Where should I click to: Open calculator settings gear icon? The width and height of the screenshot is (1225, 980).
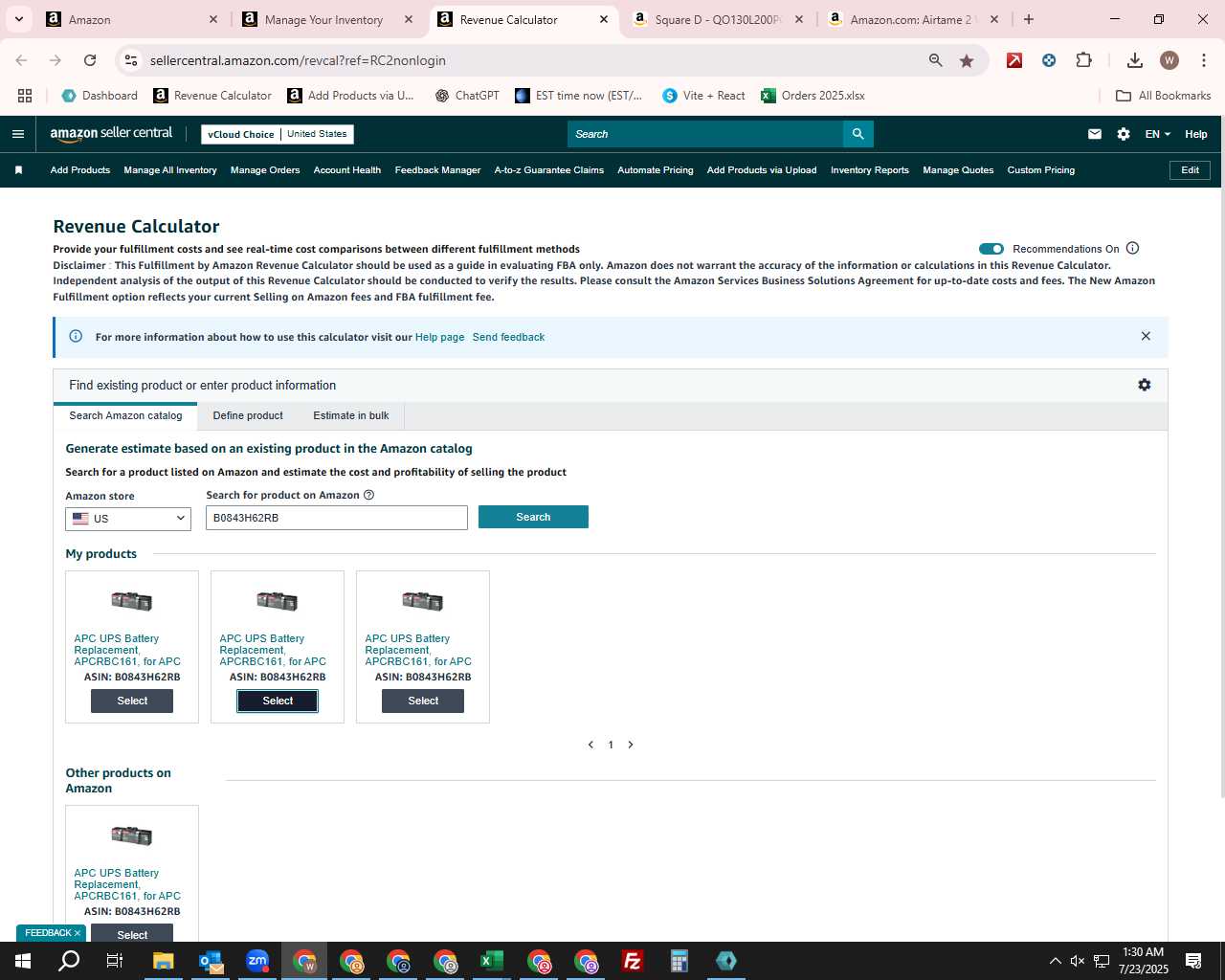1145,385
